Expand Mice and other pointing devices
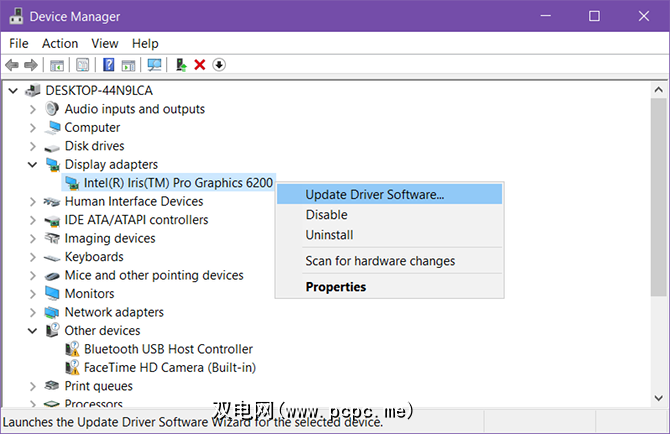The image size is (670, 434). 32,276
